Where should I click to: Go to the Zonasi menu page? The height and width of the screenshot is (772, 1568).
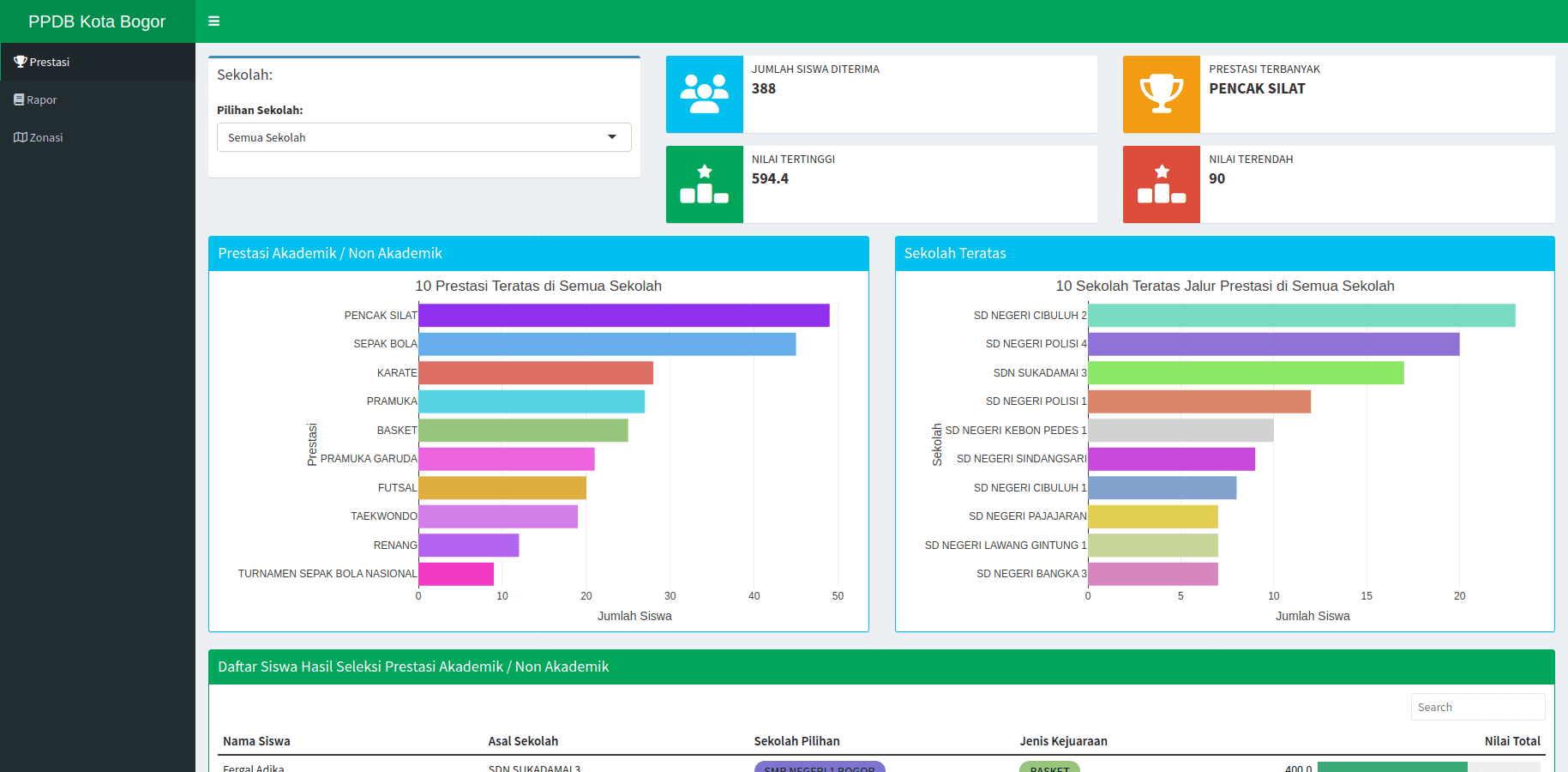click(45, 137)
